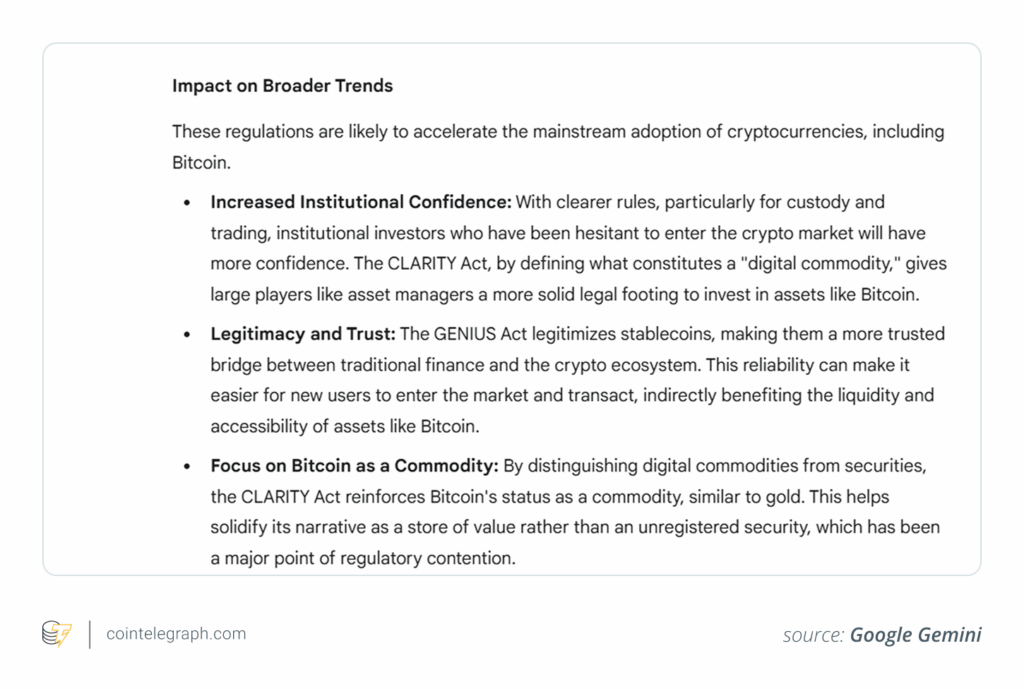Open the cointelegraph.com link
This screenshot has width=1024, height=689.
pos(176,634)
